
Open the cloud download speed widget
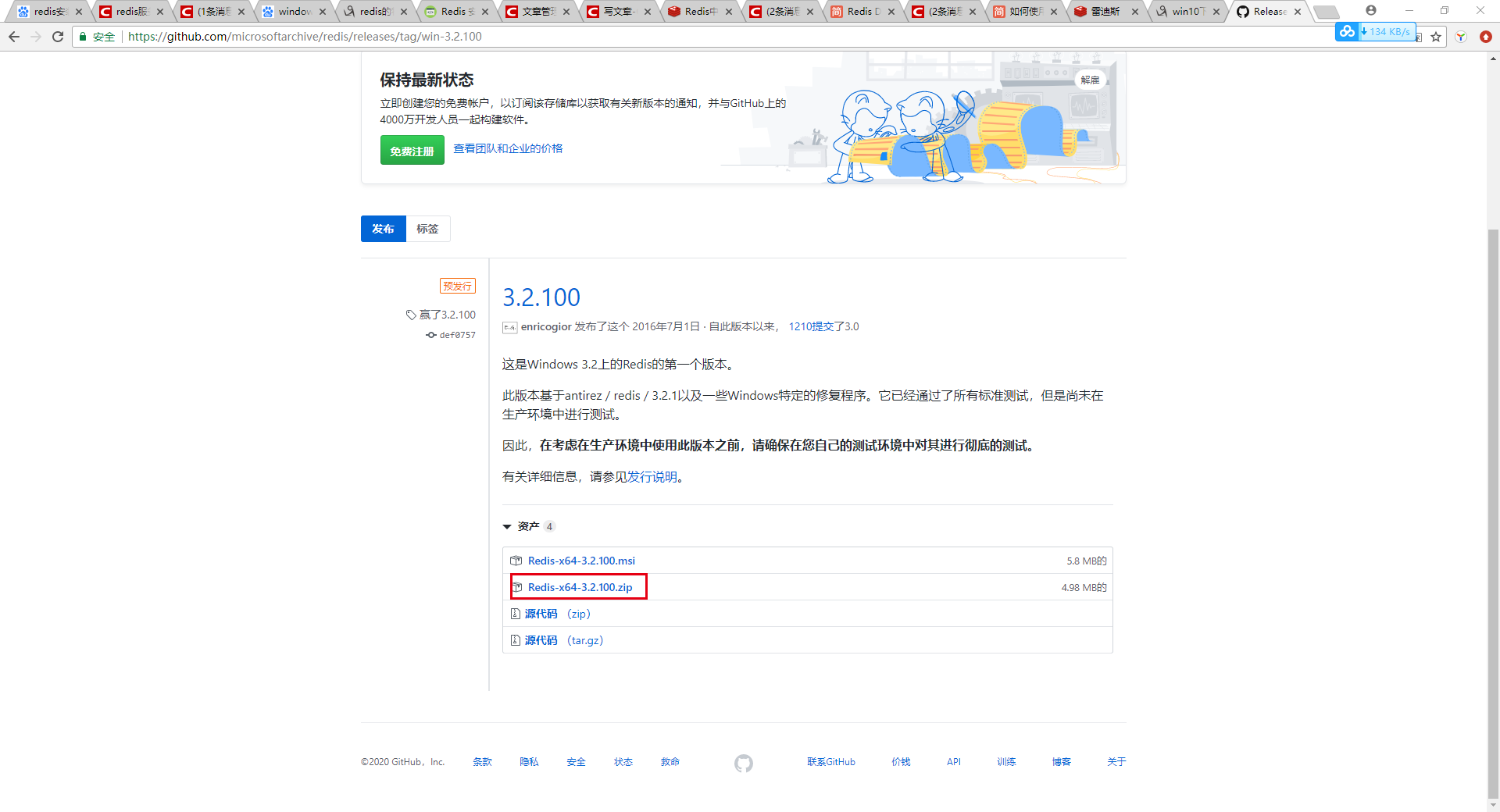point(1375,32)
